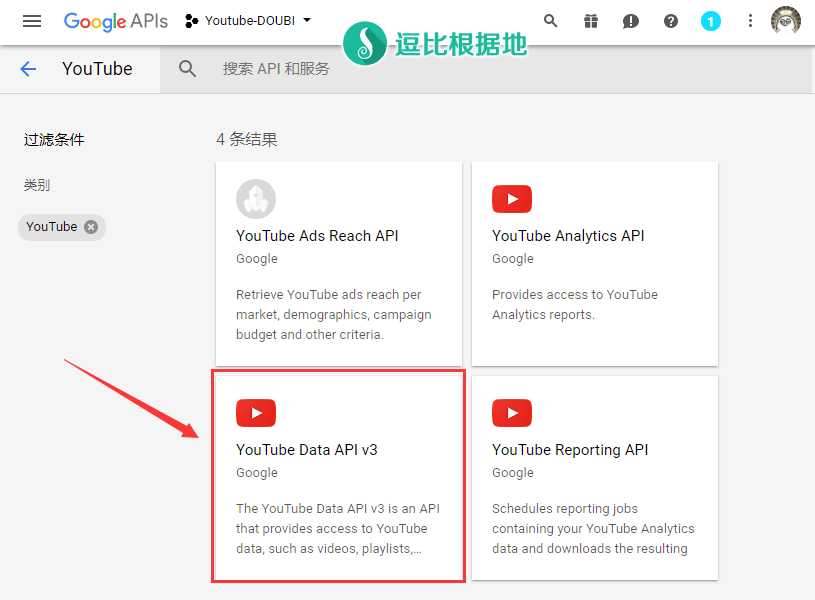Remove the YouTube filter chip
The height and width of the screenshot is (600, 815).
[x=91, y=227]
